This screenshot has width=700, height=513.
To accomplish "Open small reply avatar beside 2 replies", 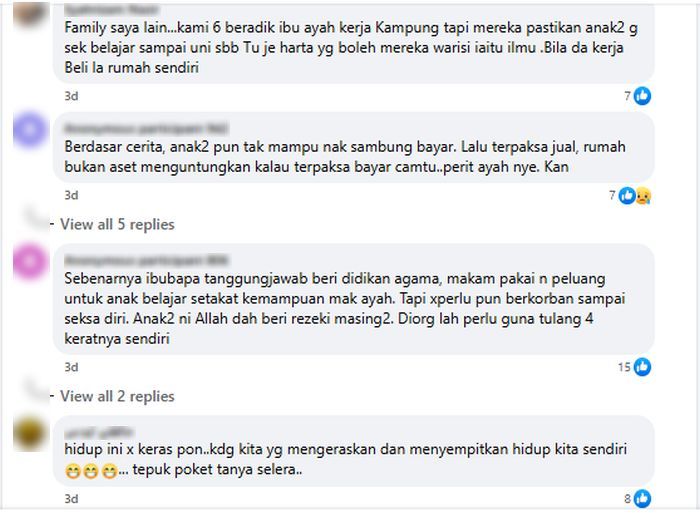I will tap(37, 388).
